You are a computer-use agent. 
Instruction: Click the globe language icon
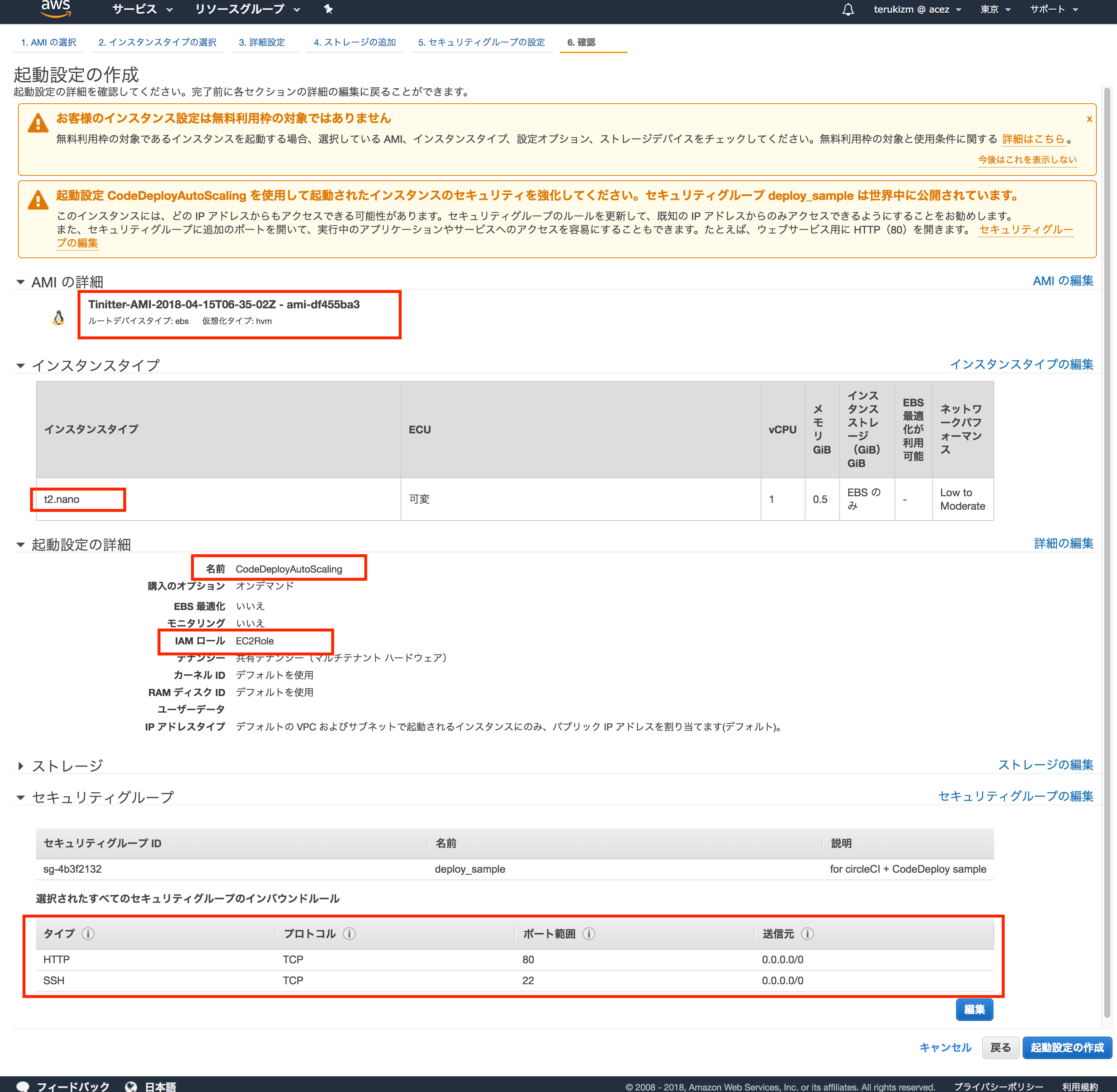coord(131,1086)
